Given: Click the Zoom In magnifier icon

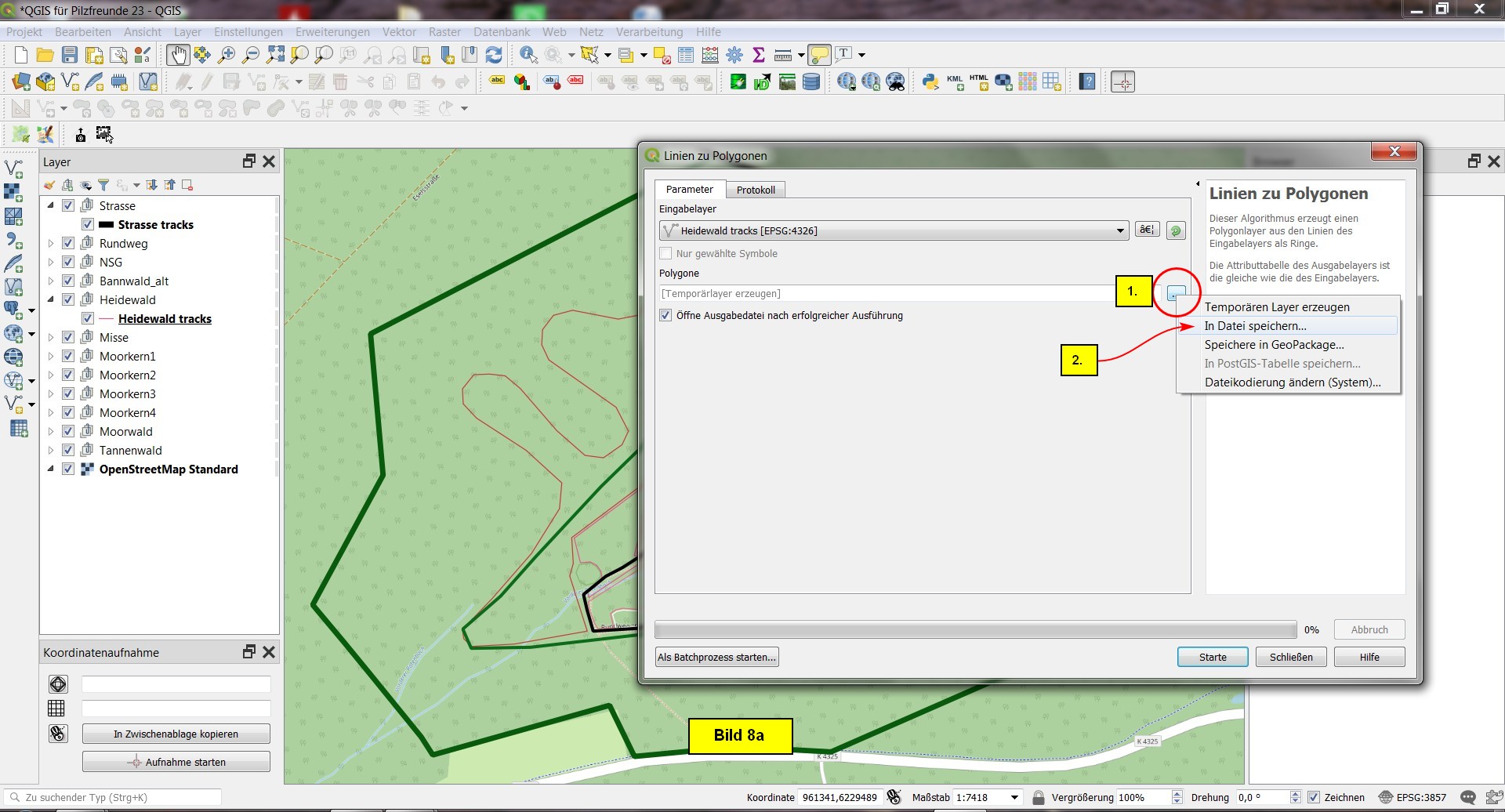Looking at the screenshot, I should [227, 55].
